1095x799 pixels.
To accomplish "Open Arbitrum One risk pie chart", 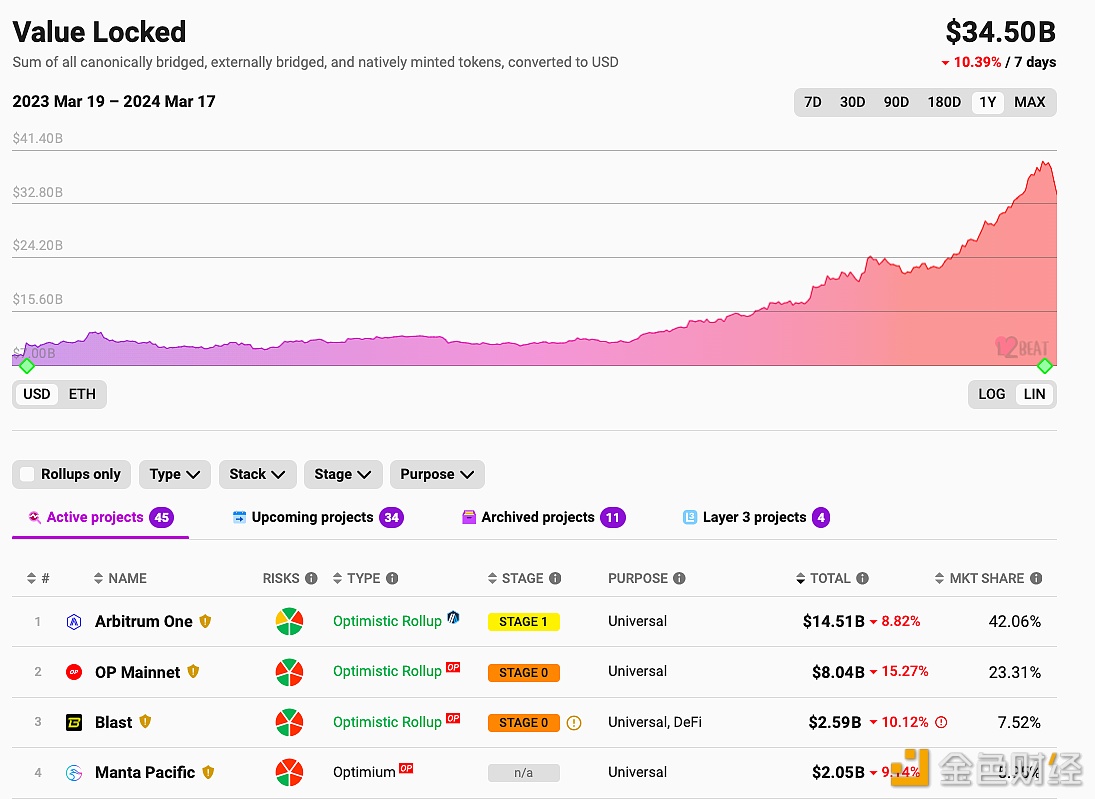I will click(x=289, y=622).
